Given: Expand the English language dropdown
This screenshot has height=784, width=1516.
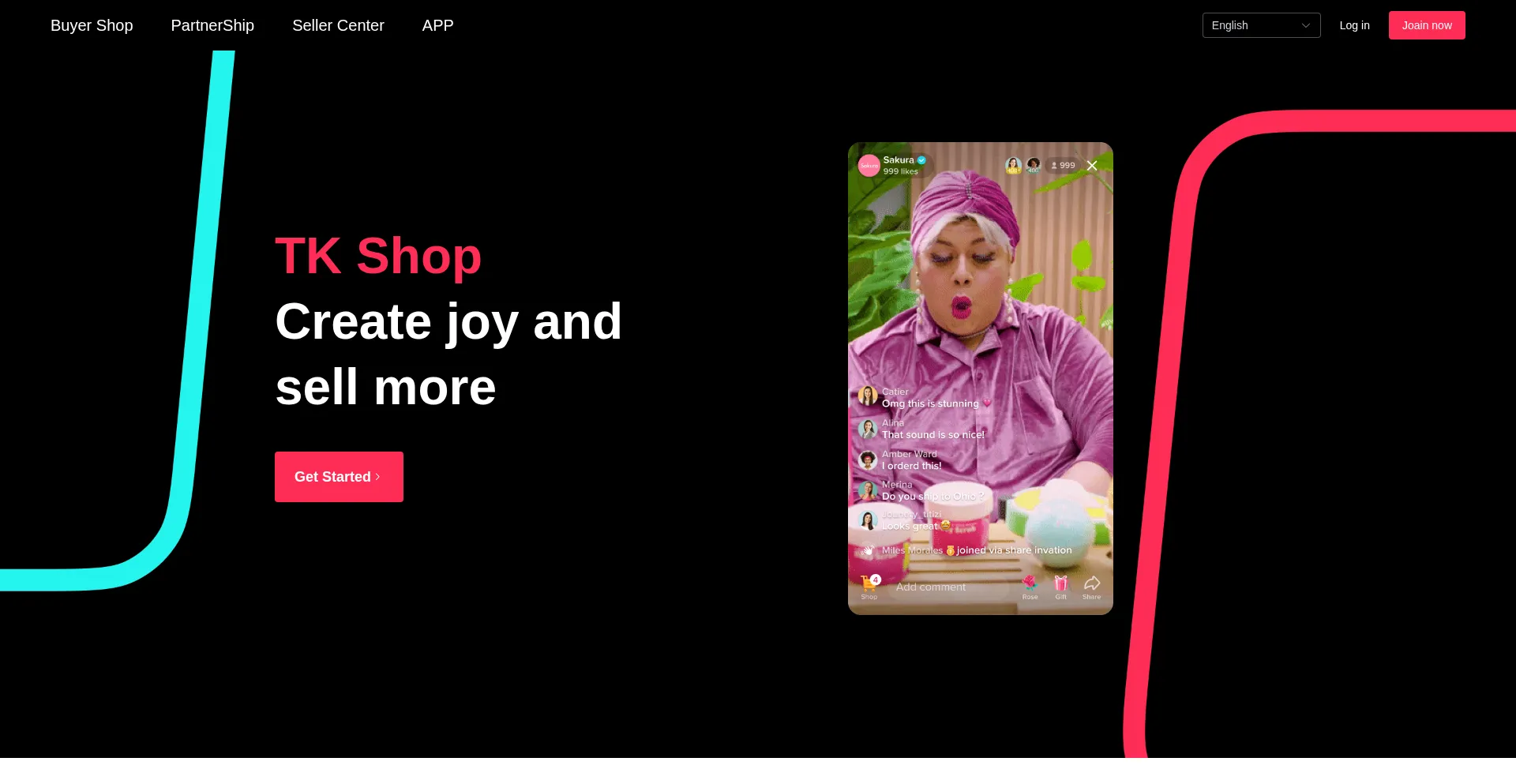Looking at the screenshot, I should (x=1261, y=25).
